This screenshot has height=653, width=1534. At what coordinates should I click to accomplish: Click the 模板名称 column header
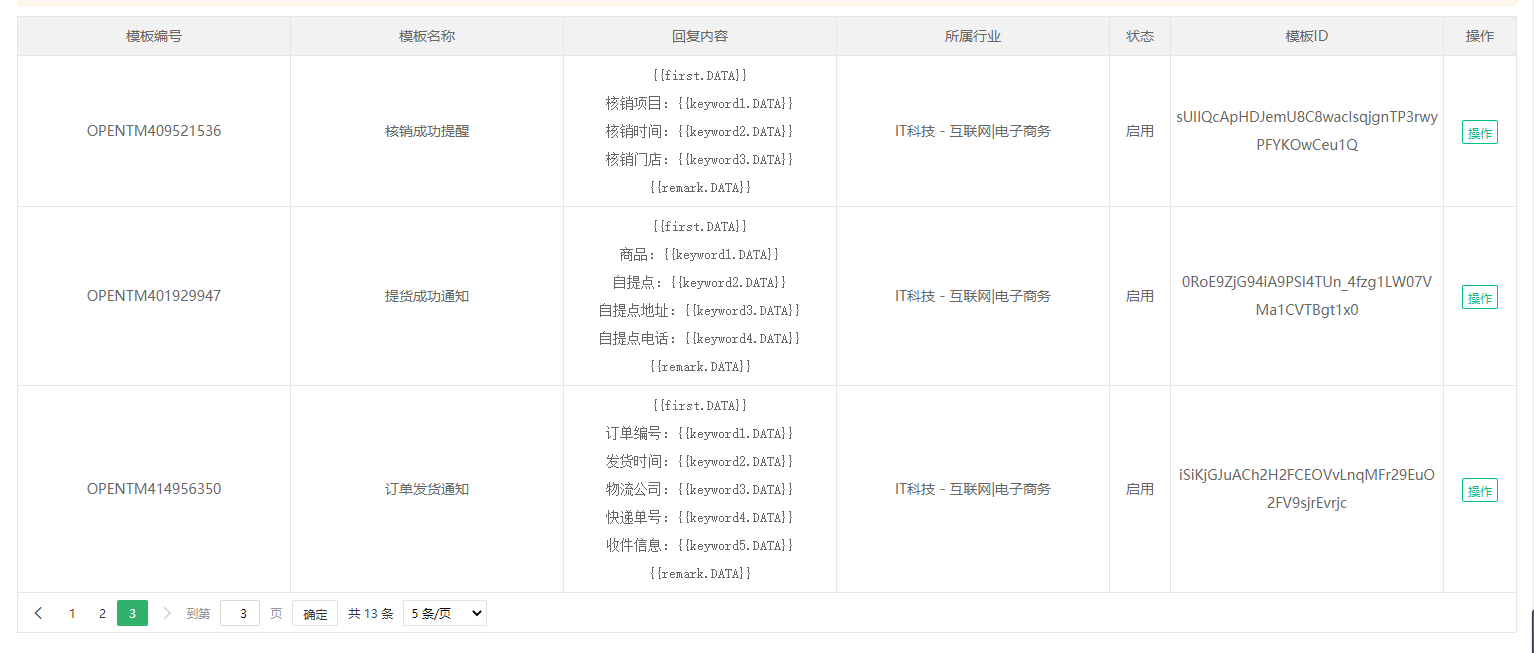427,36
